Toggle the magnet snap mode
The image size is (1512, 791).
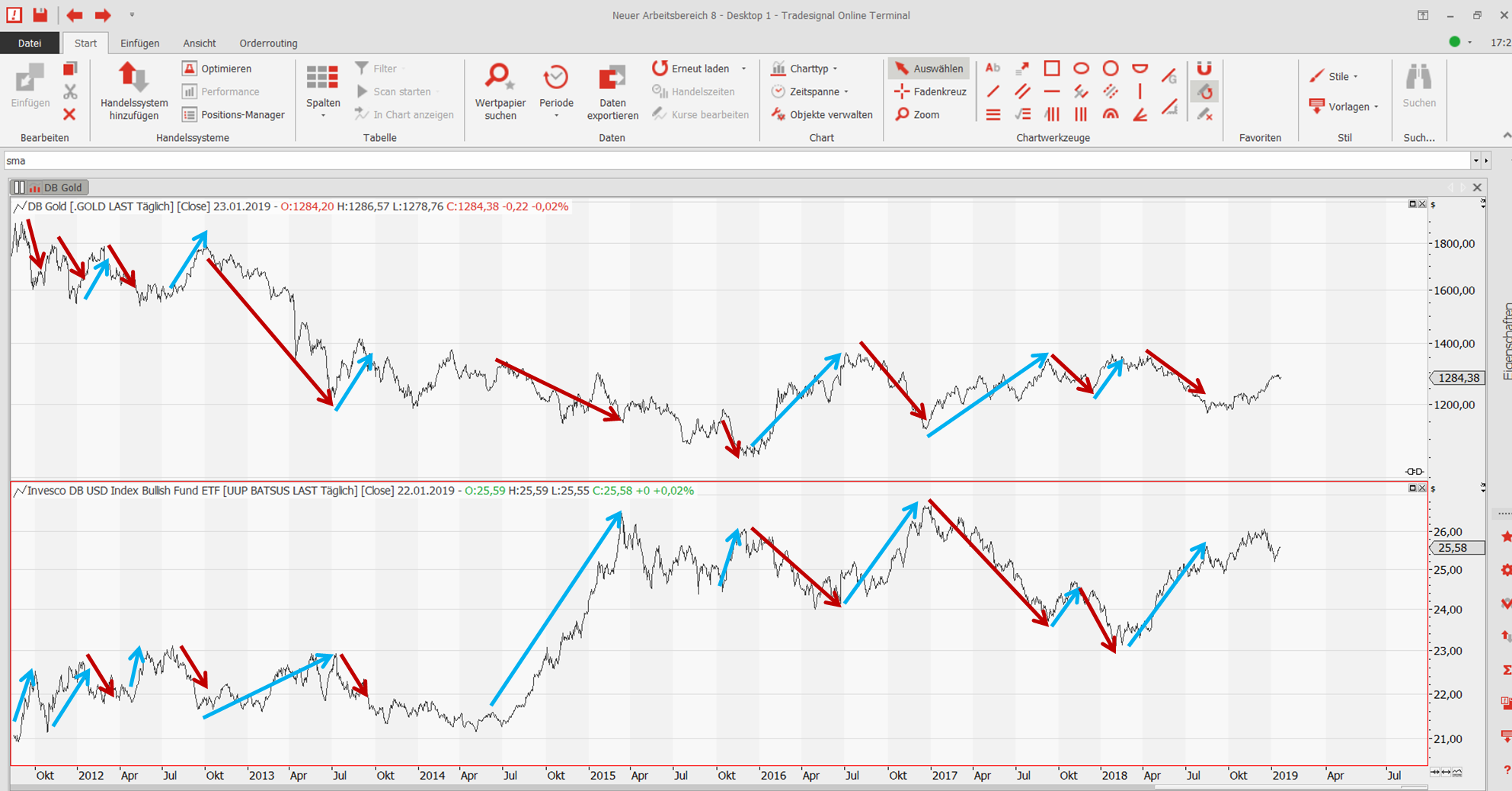(1204, 69)
